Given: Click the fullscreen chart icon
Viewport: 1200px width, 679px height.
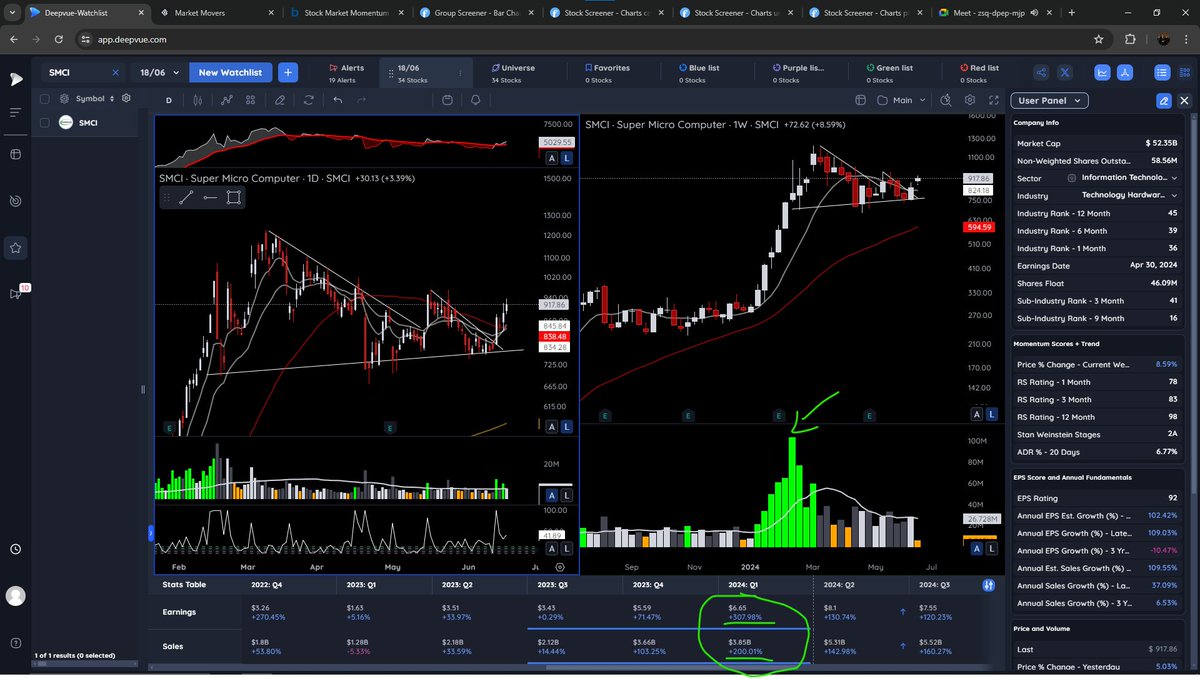Looking at the screenshot, I should 993,100.
